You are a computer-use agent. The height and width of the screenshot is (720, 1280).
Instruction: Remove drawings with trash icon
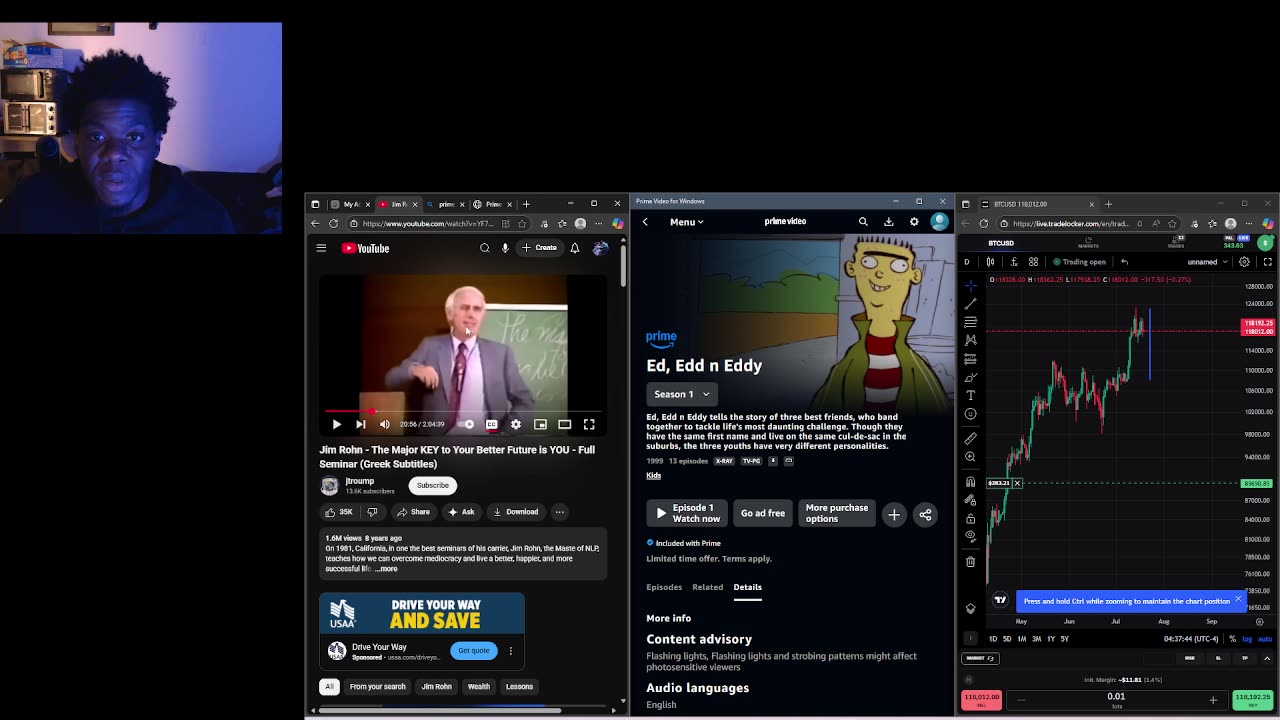coord(970,561)
